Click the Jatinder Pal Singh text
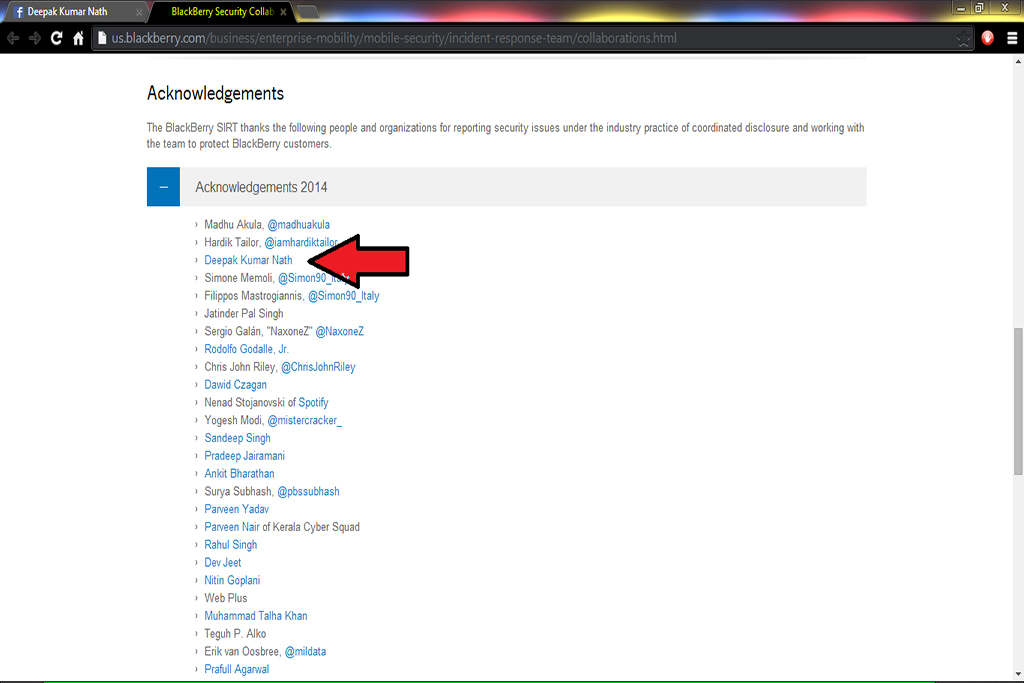This screenshot has height=683, width=1024. (x=244, y=313)
